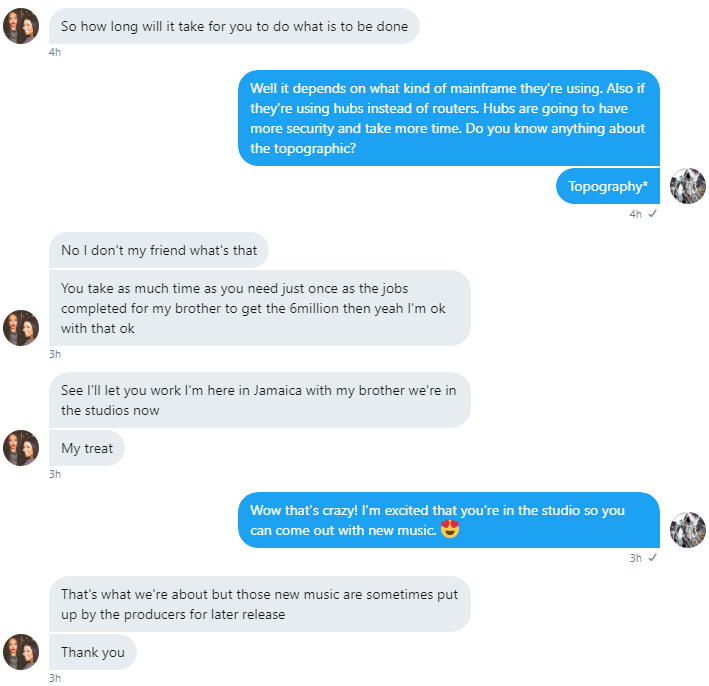
Task: Click '3h' timestamp below 'Thank you'
Action: tap(55, 678)
